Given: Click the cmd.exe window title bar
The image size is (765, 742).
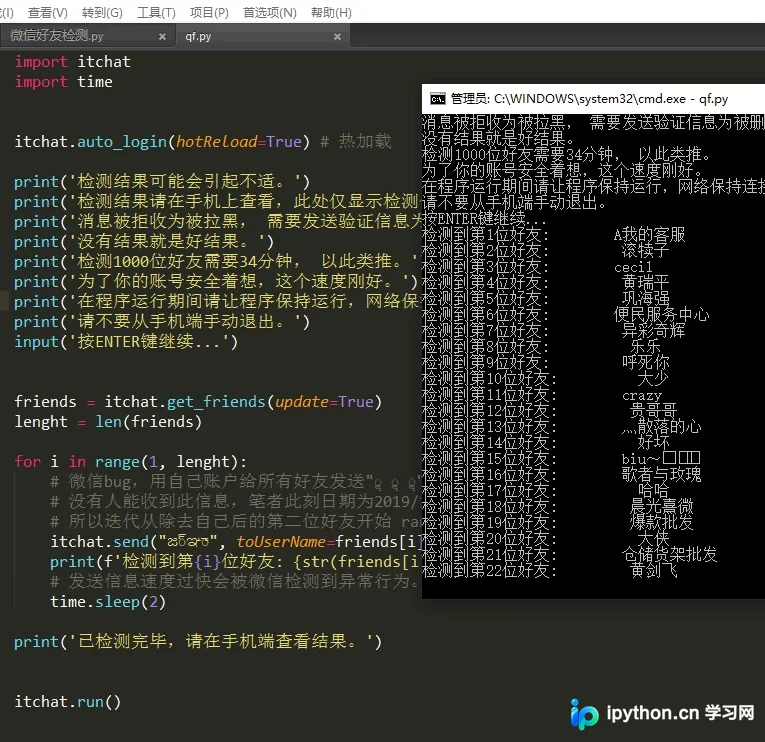Looking at the screenshot, I should 593,99.
